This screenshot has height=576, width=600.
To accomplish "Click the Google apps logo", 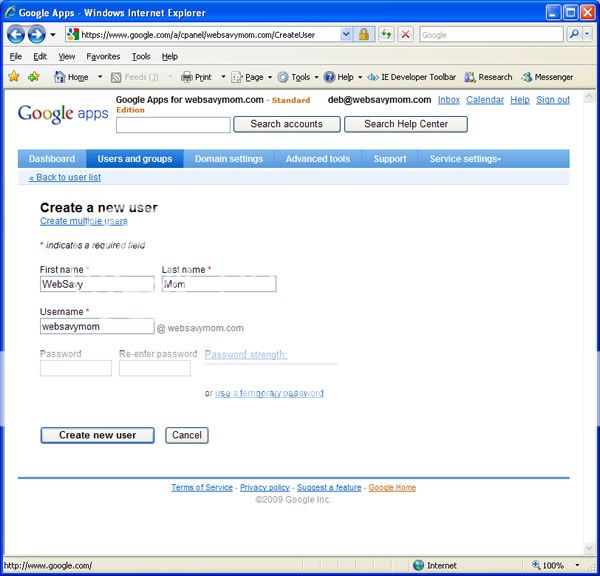I will tap(63, 113).
